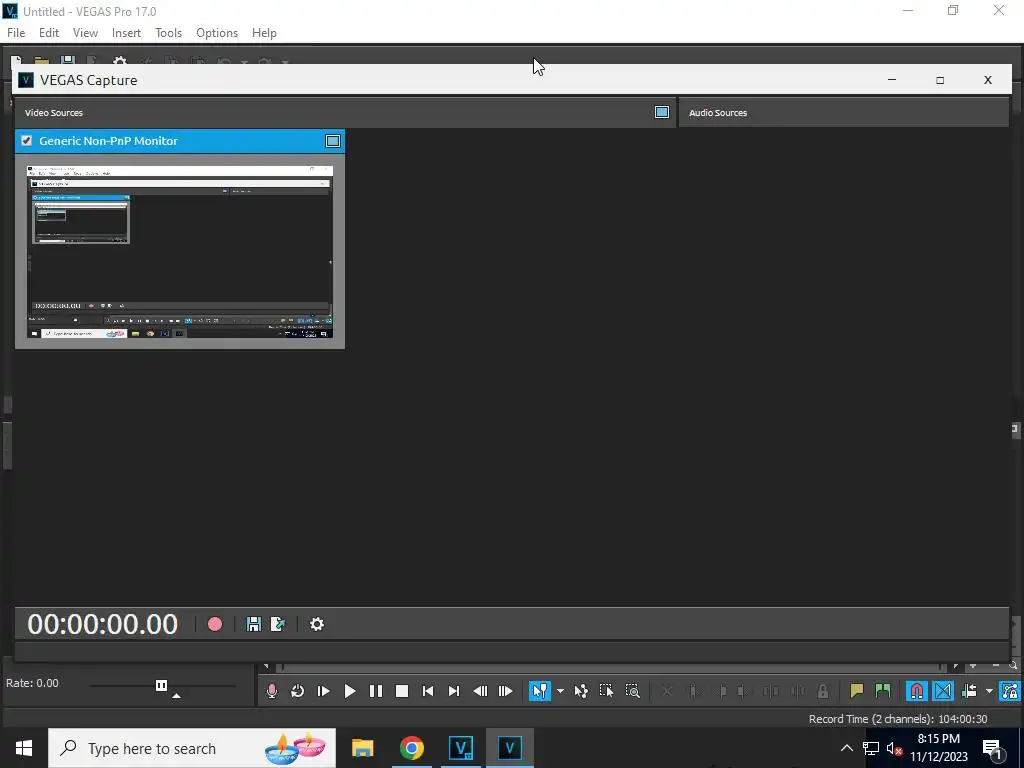Click the timeline horizontal scrollbar

pyautogui.click(x=611, y=666)
